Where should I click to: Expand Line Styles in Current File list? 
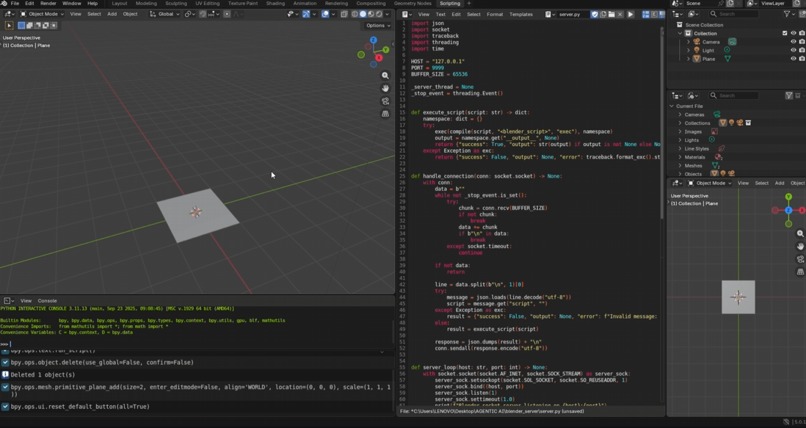click(x=680, y=148)
